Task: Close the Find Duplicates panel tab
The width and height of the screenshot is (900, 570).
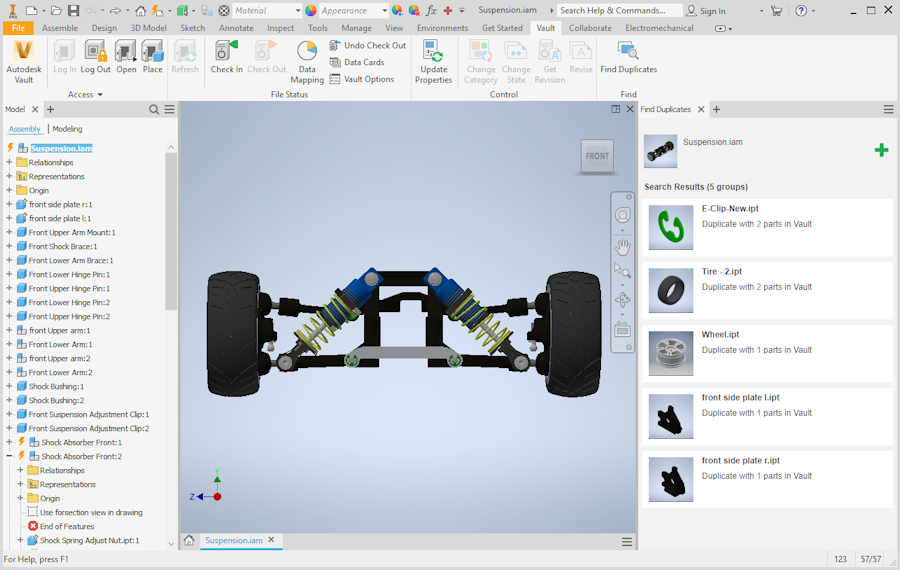Action: tap(701, 109)
